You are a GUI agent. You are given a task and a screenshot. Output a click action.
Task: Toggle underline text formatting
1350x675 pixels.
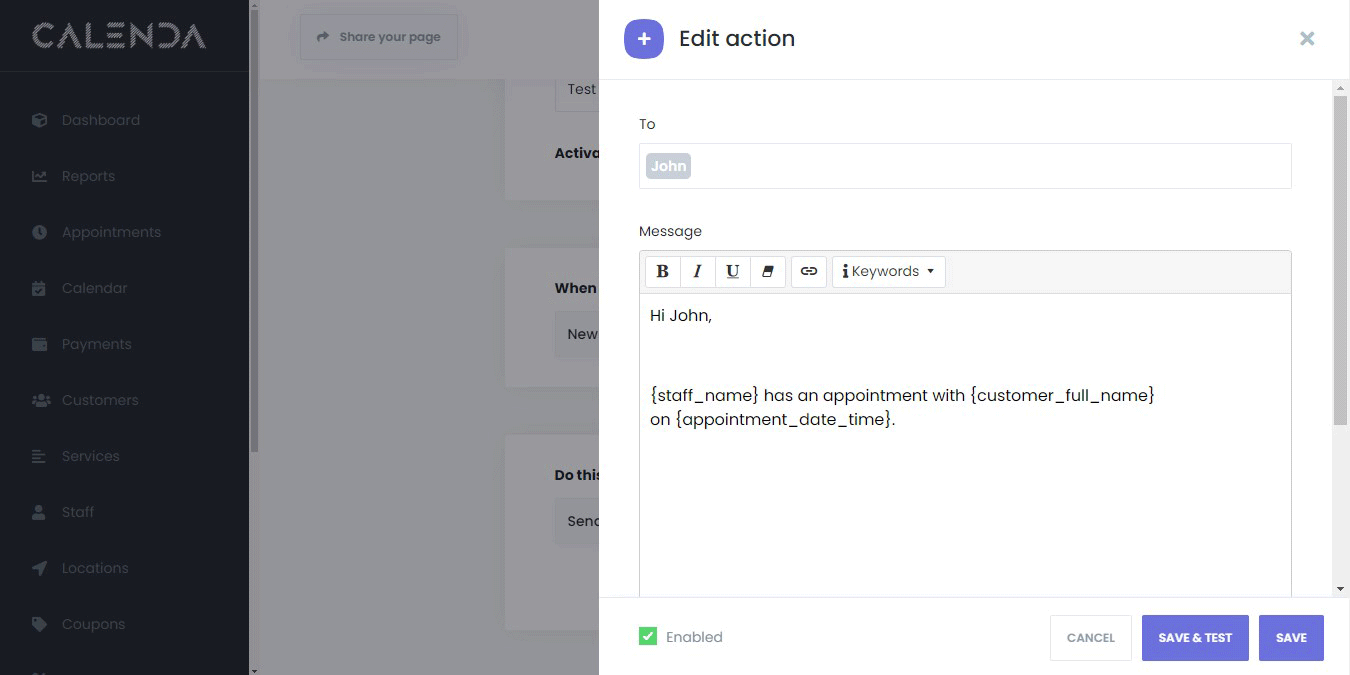(x=732, y=272)
